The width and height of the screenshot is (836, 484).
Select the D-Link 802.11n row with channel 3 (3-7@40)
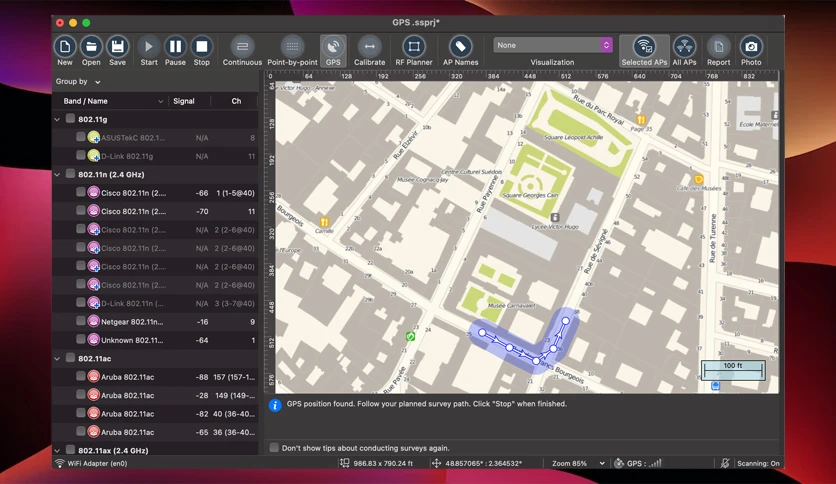coord(155,303)
